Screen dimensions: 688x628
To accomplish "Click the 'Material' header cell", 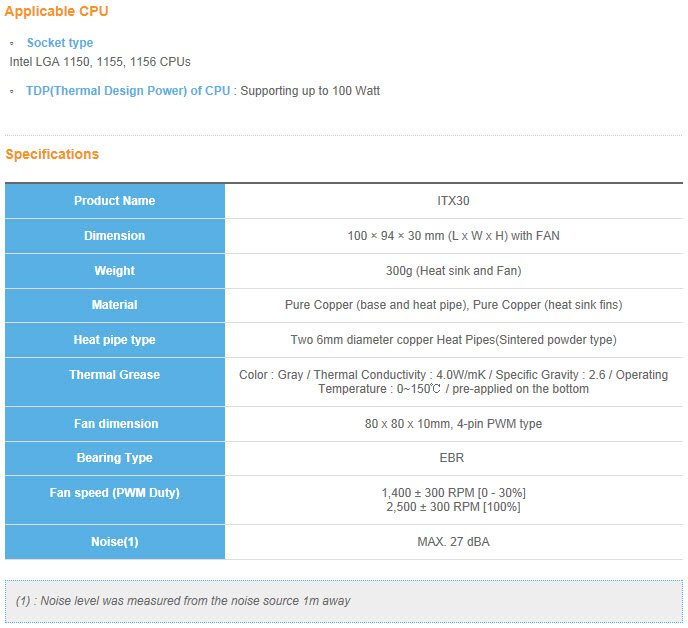I will click(115, 305).
